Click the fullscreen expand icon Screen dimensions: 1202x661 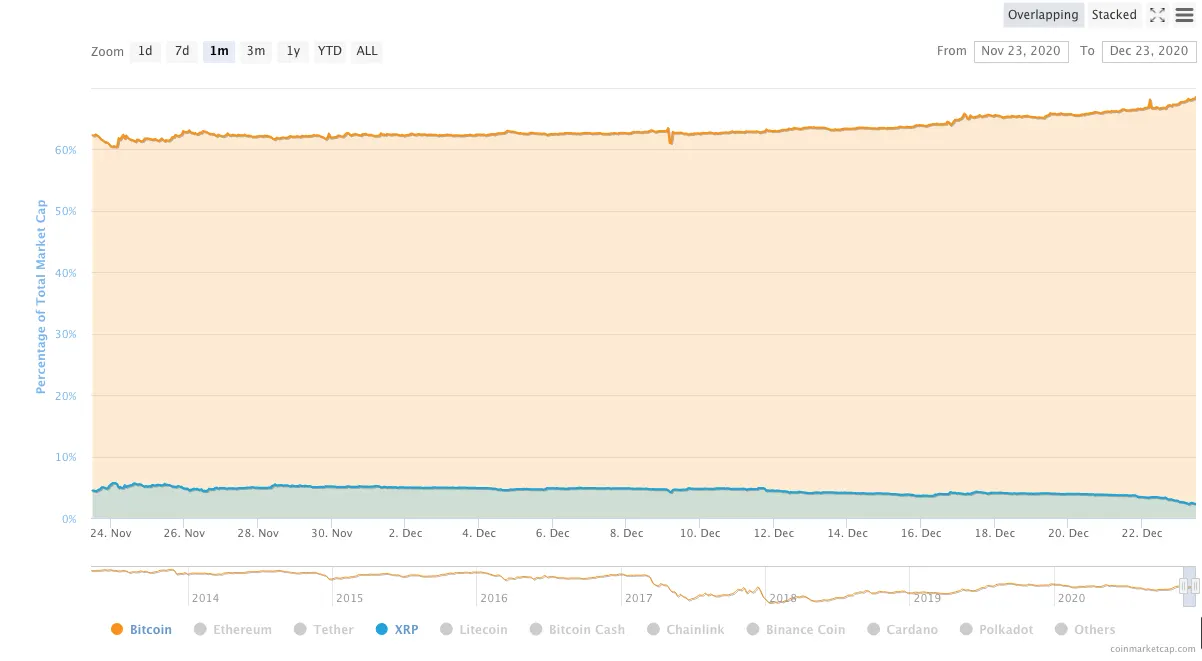pos(1157,15)
